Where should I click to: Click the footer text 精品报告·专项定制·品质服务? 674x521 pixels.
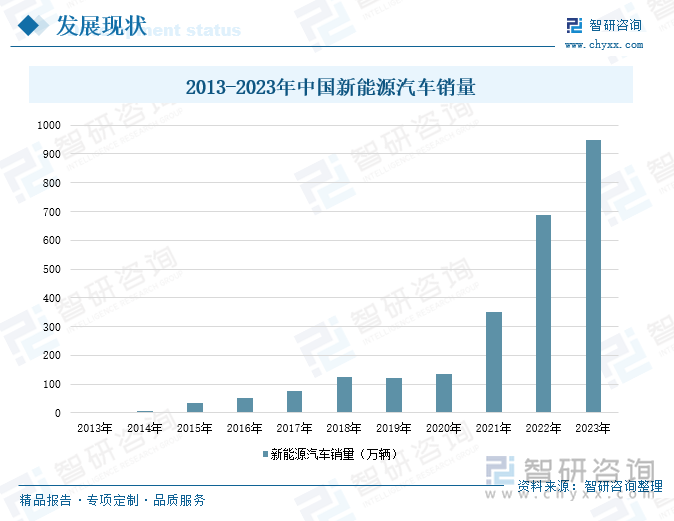(112, 500)
